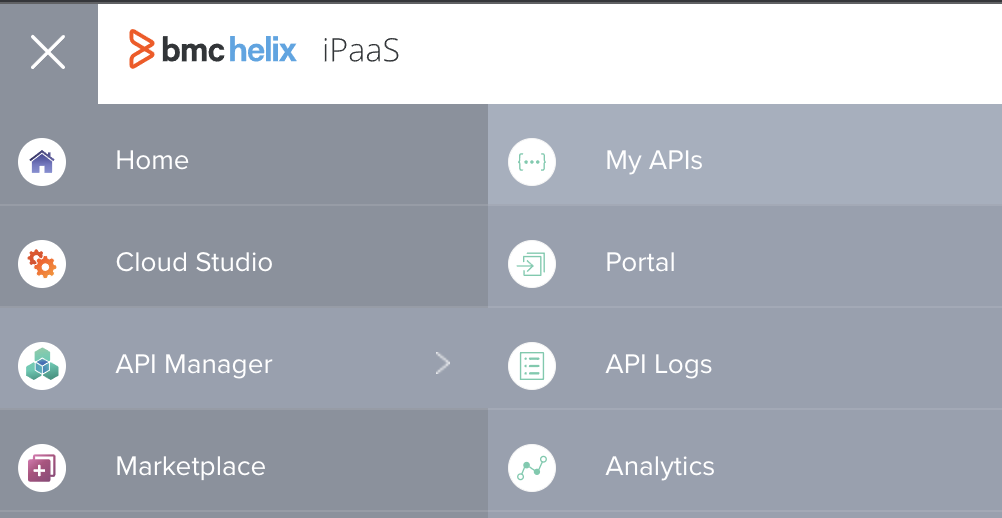The image size is (1002, 518).
Task: Click the Portal arrow-in-box icon
Action: point(532,264)
